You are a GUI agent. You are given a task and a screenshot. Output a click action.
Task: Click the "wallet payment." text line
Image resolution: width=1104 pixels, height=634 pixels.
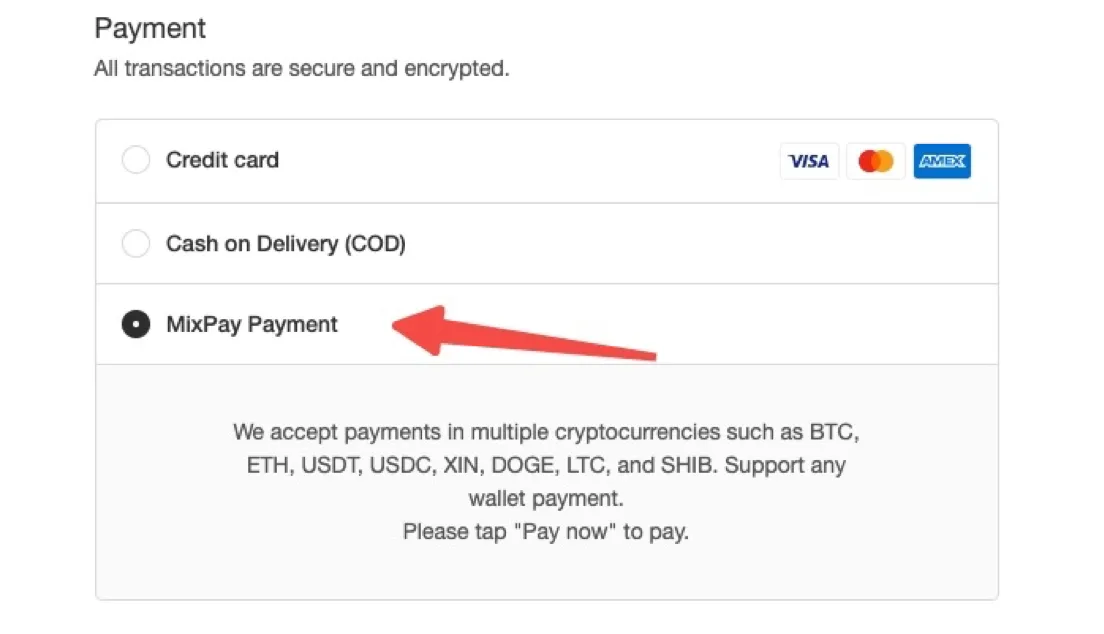pyautogui.click(x=546, y=498)
